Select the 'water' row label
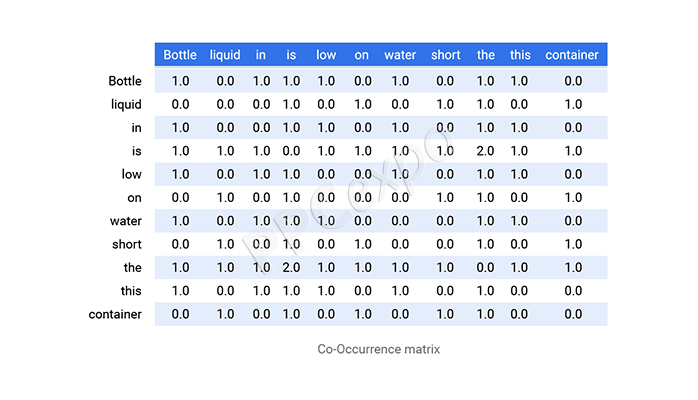This screenshot has width=698, height=400. coord(126,220)
